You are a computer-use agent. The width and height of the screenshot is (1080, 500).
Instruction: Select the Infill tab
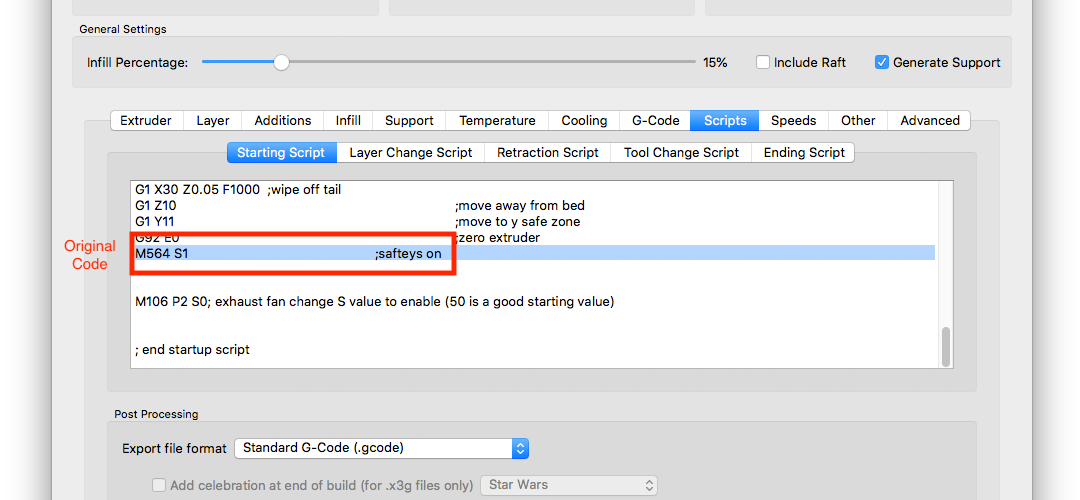pos(348,120)
